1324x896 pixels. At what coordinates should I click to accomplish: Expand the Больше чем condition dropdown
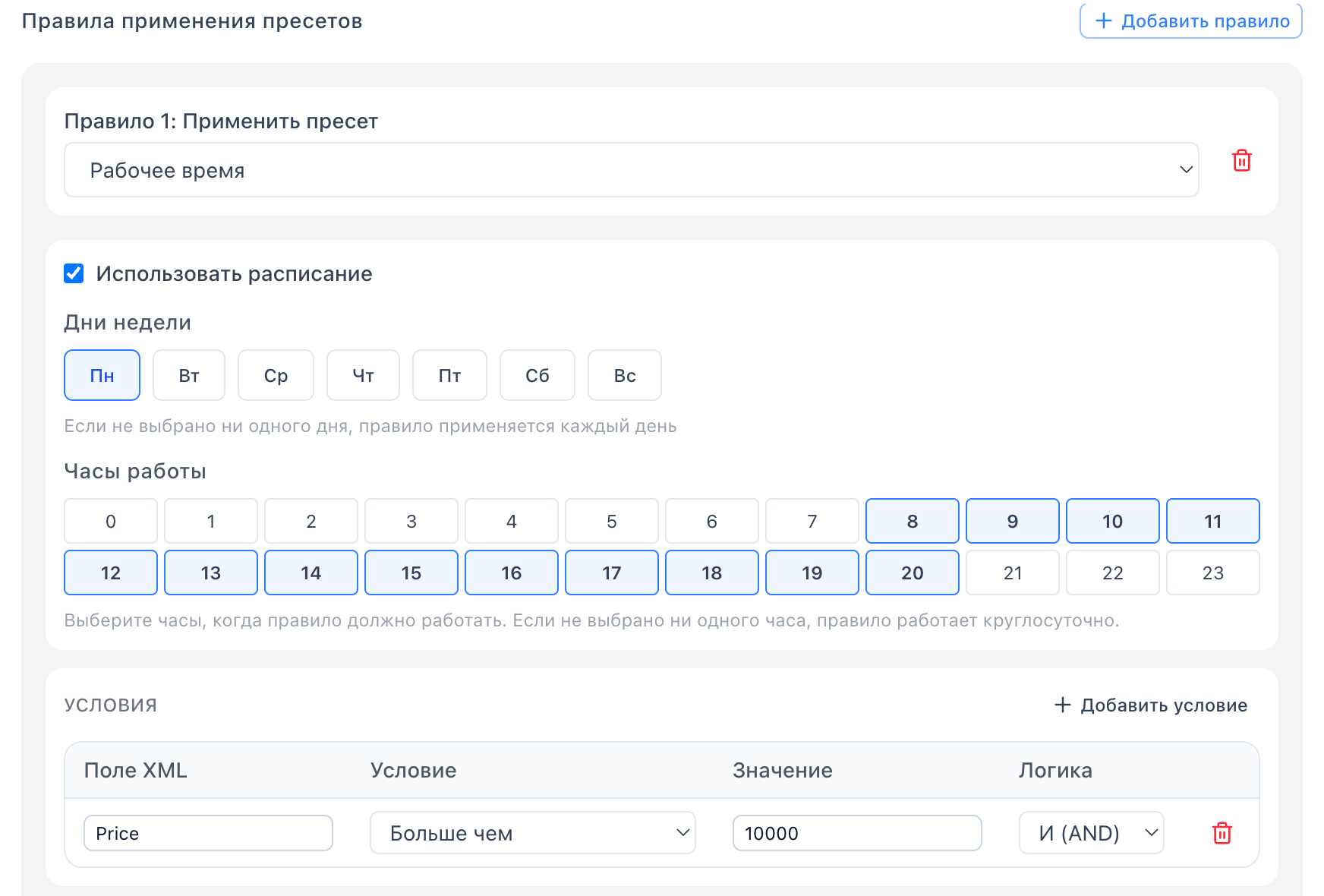click(532, 833)
